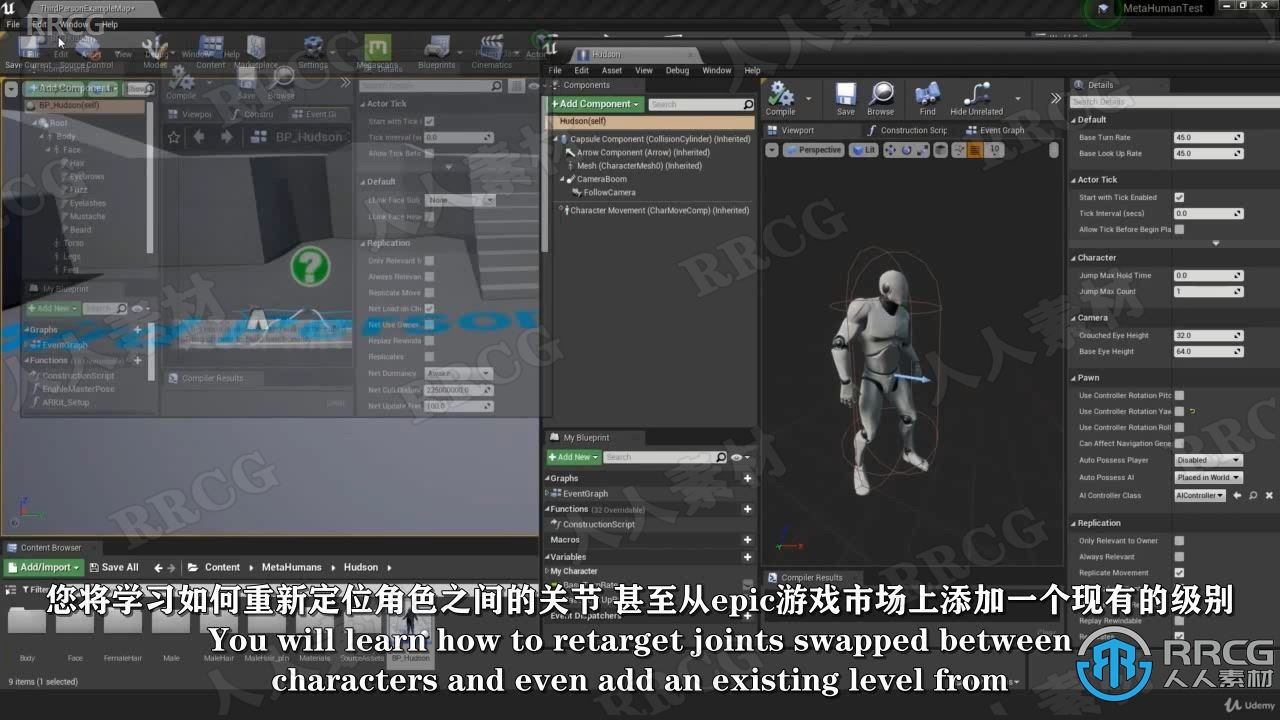Enable Use Controller Rotation Roll

click(x=1179, y=427)
